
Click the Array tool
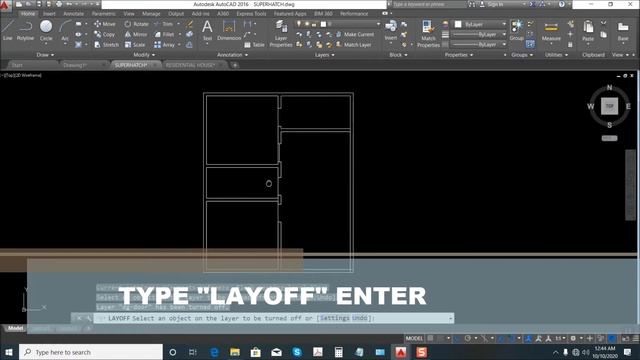(164, 44)
